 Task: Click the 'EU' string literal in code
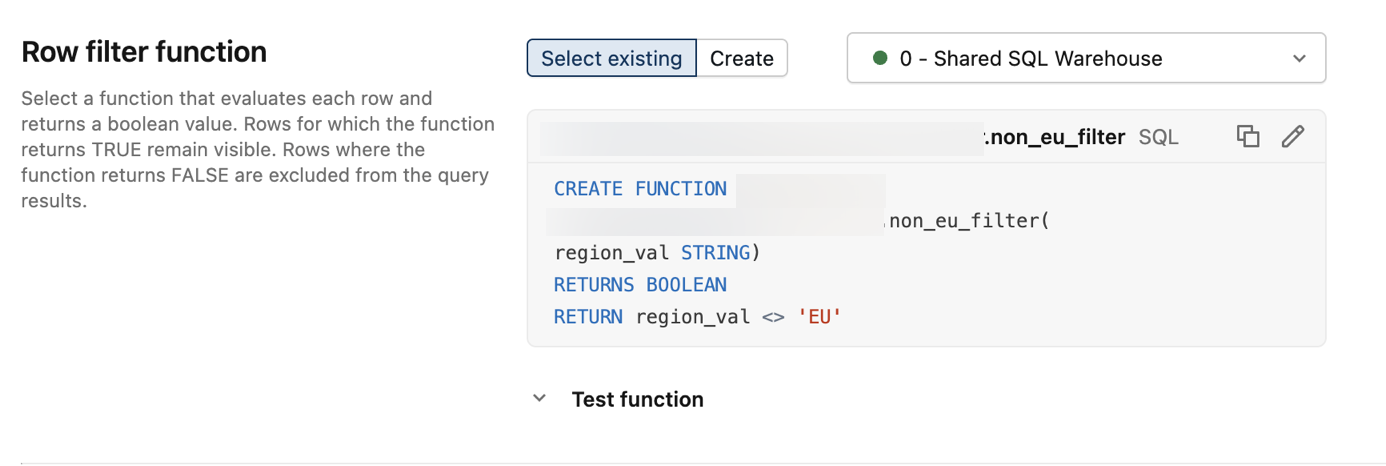(819, 317)
